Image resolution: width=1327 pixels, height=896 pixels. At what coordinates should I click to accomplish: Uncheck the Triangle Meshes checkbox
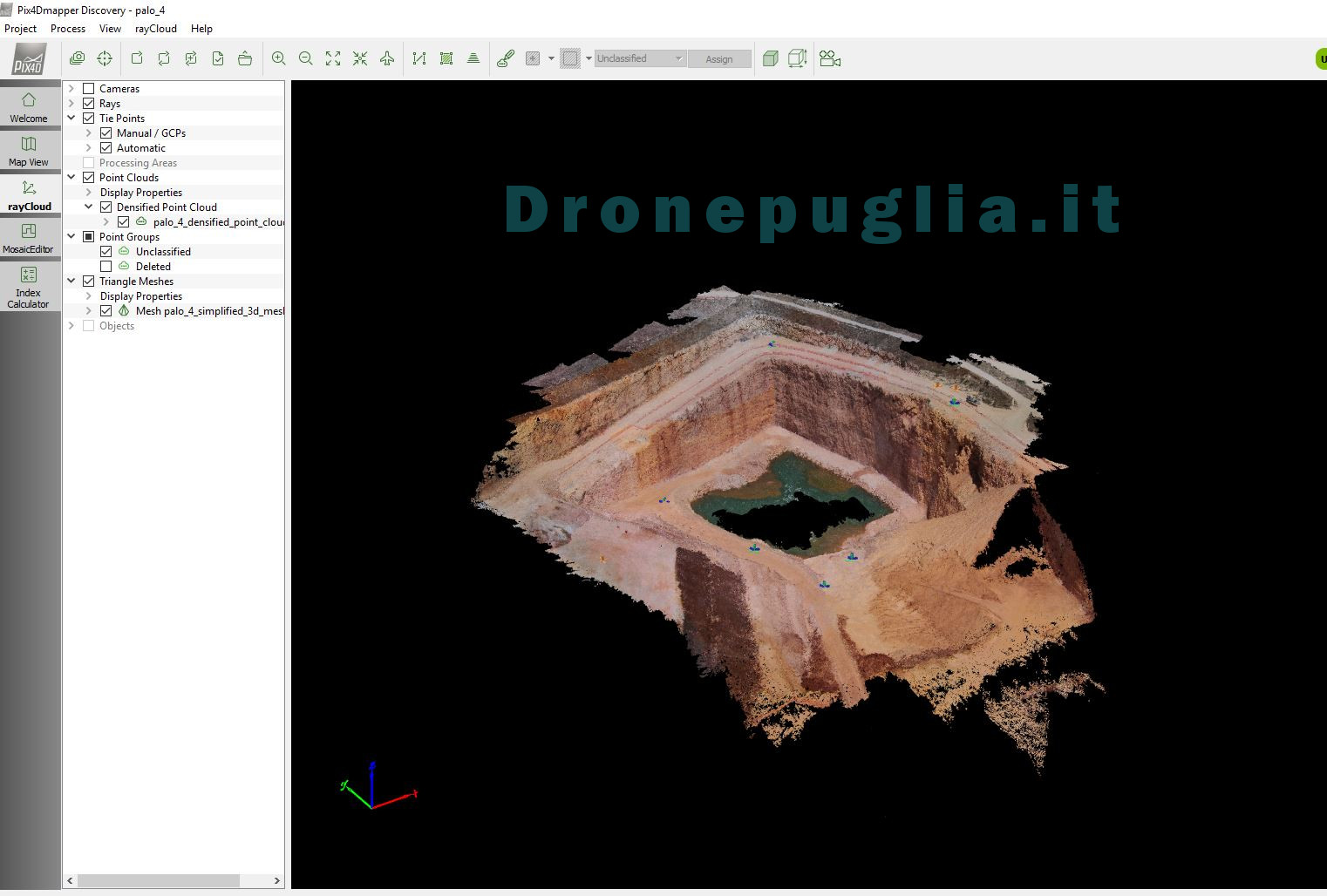(88, 282)
